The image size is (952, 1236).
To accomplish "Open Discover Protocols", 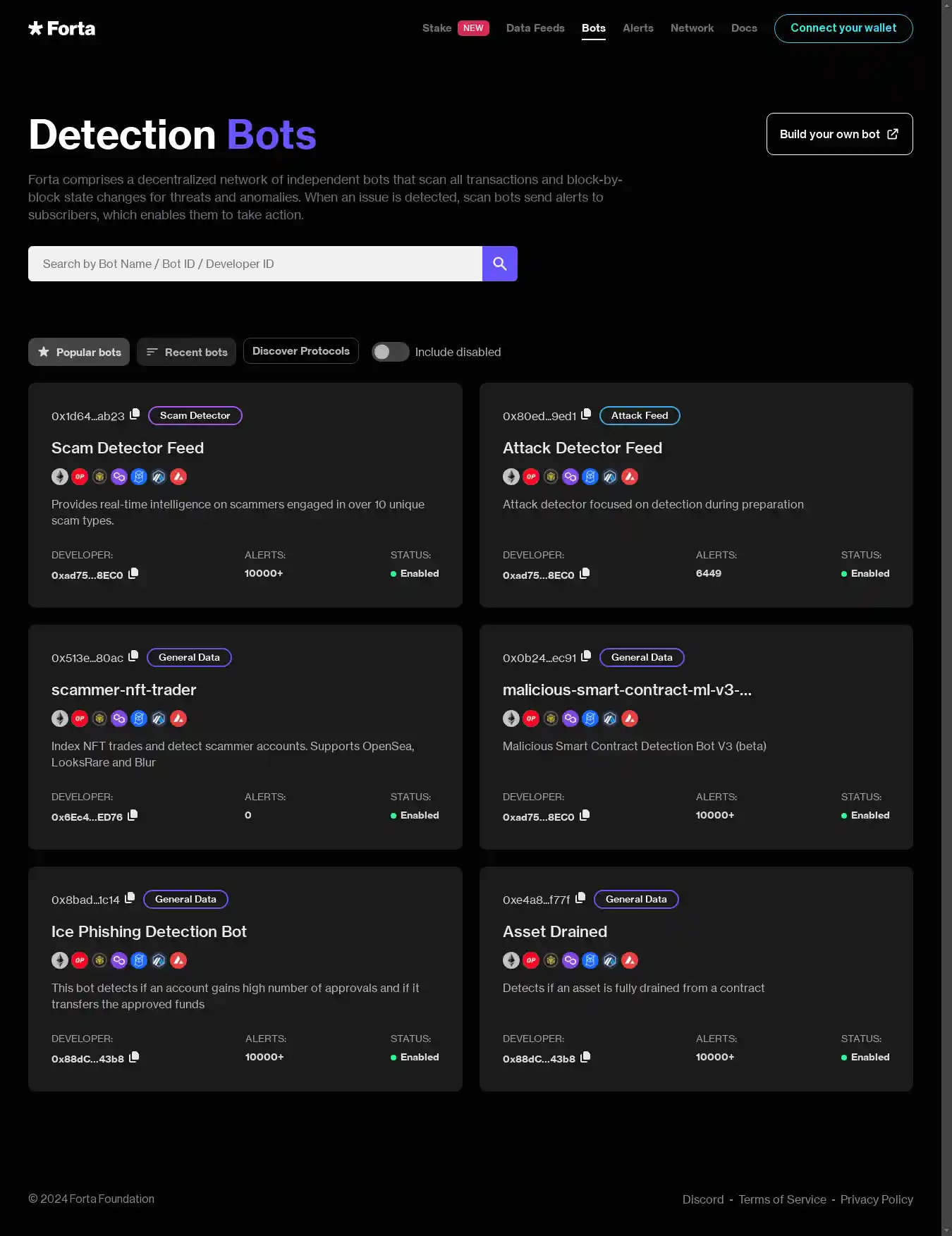I will tap(301, 351).
